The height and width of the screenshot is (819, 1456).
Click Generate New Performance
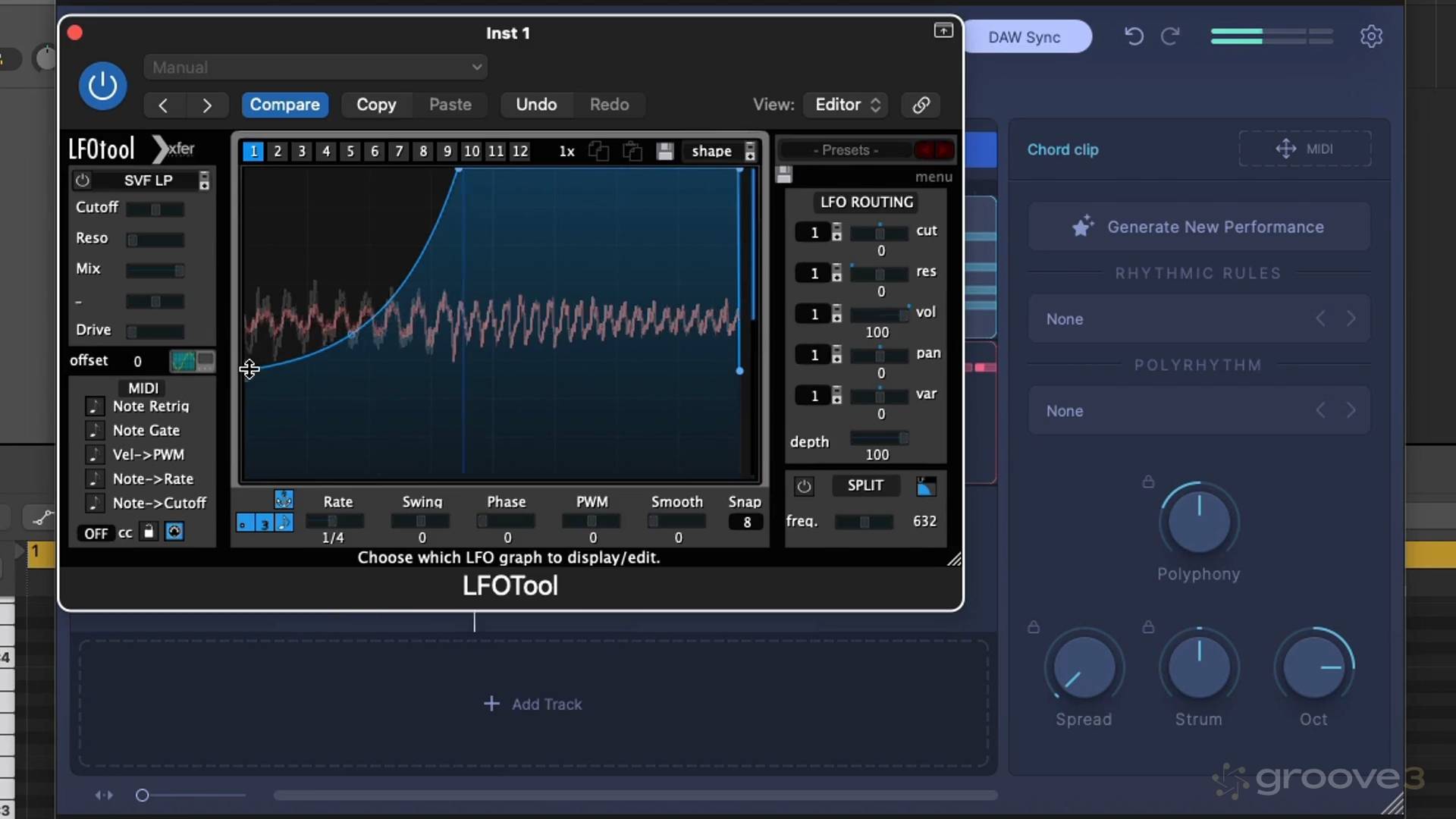(x=1199, y=227)
